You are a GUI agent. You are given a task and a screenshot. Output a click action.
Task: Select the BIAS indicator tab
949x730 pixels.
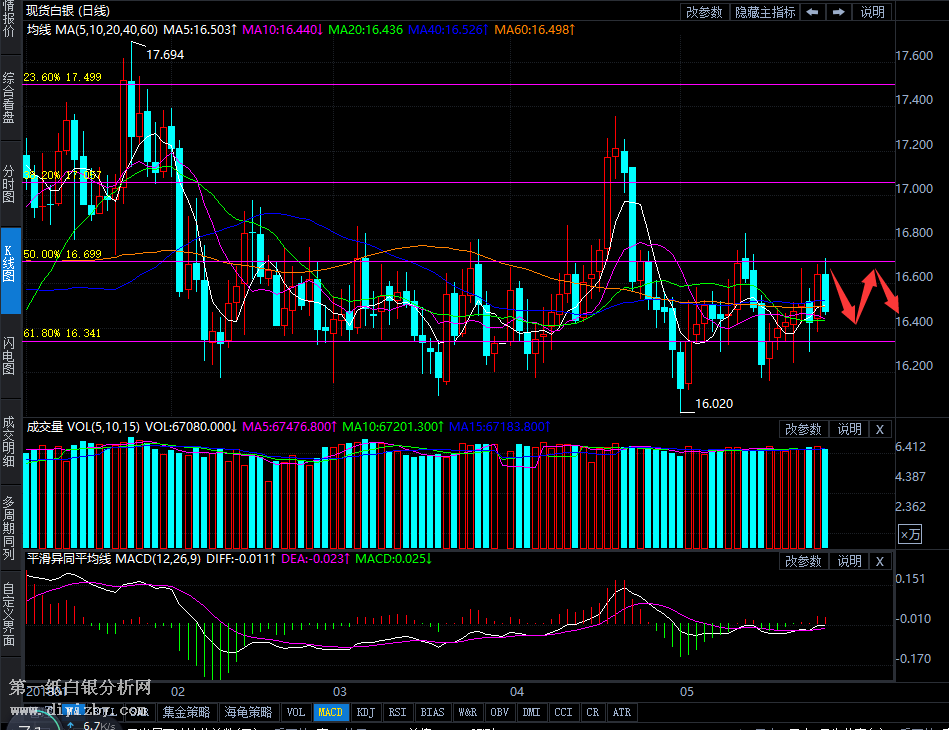[432, 713]
